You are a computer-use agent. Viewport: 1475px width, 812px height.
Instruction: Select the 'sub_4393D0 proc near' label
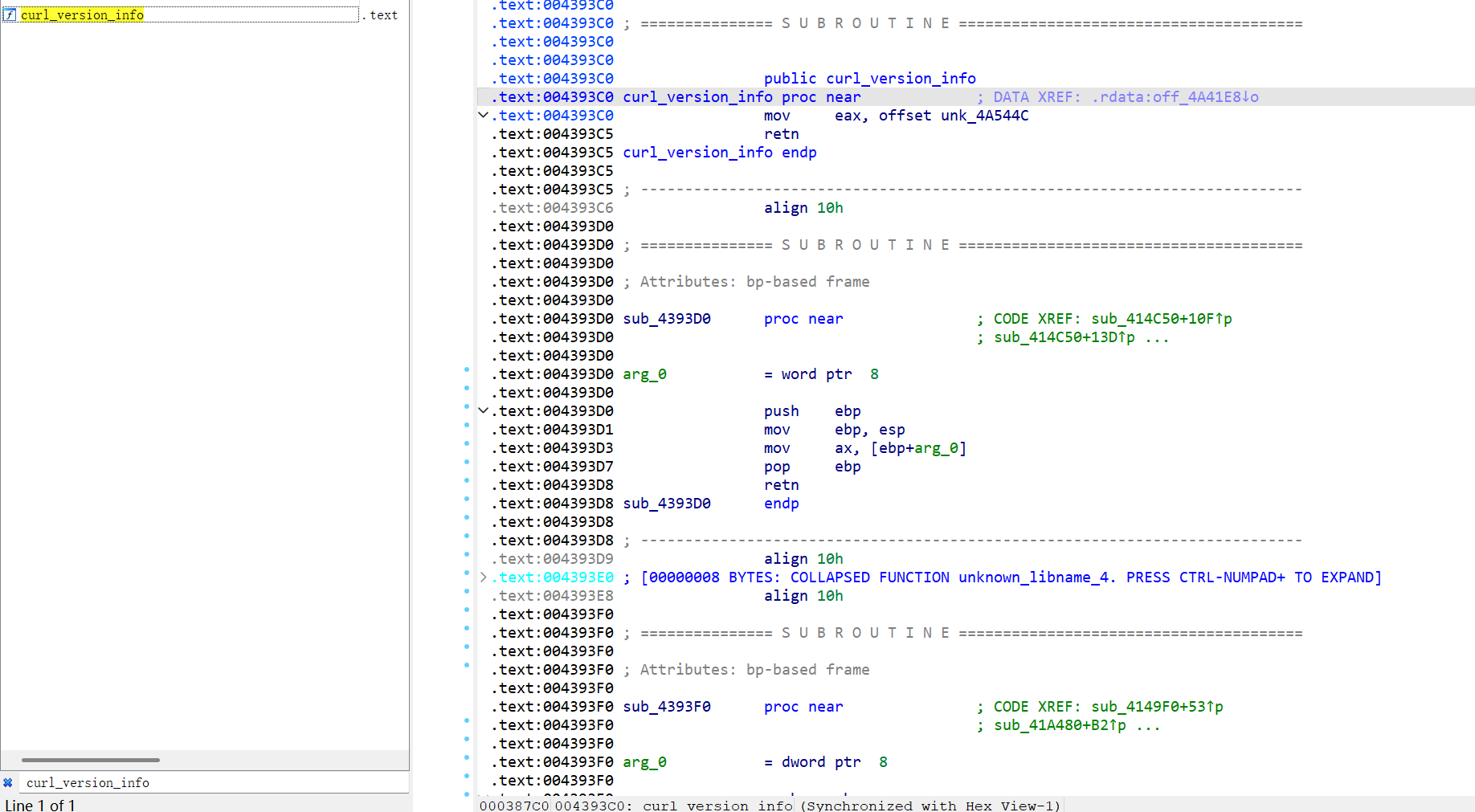pos(733,318)
